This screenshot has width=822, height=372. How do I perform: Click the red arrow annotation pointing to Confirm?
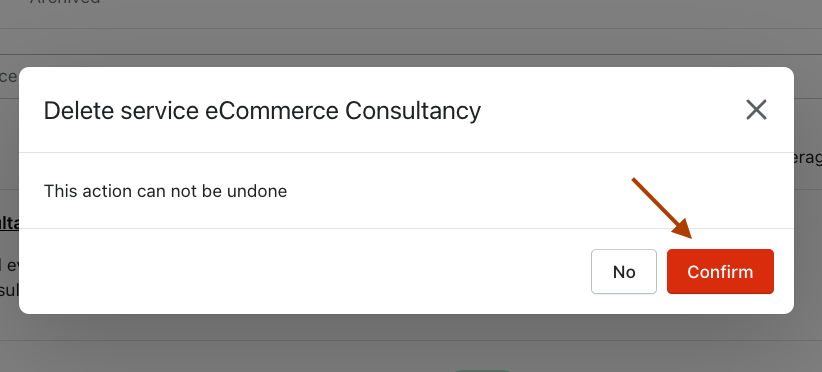662,209
